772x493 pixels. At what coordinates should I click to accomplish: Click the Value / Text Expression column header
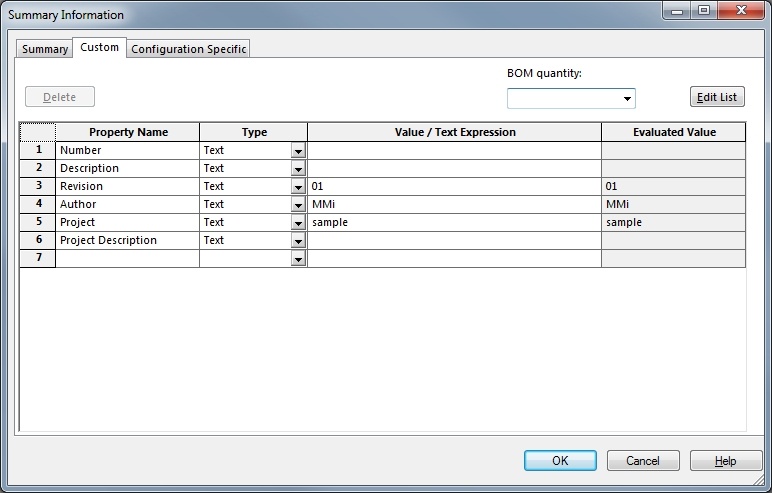(454, 132)
